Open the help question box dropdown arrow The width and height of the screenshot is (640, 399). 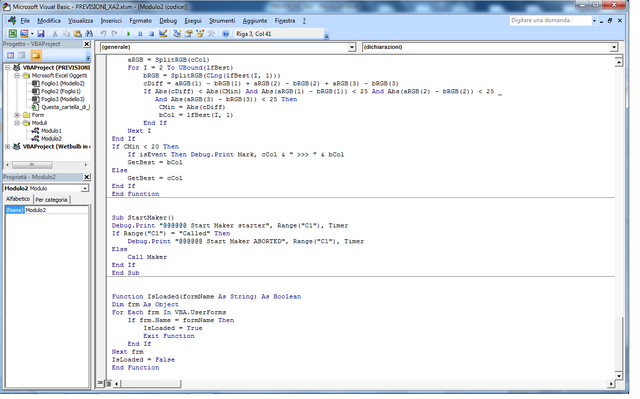point(594,20)
